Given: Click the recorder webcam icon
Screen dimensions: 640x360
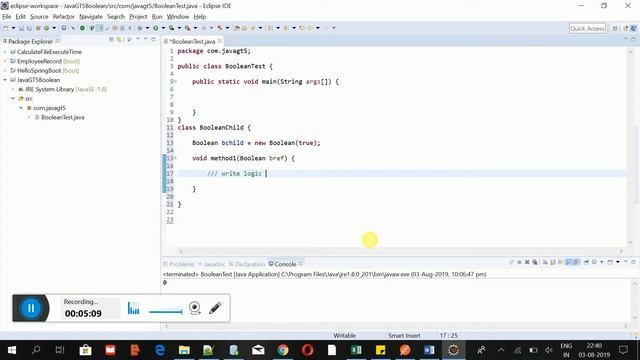Looking at the screenshot, I should (195, 308).
